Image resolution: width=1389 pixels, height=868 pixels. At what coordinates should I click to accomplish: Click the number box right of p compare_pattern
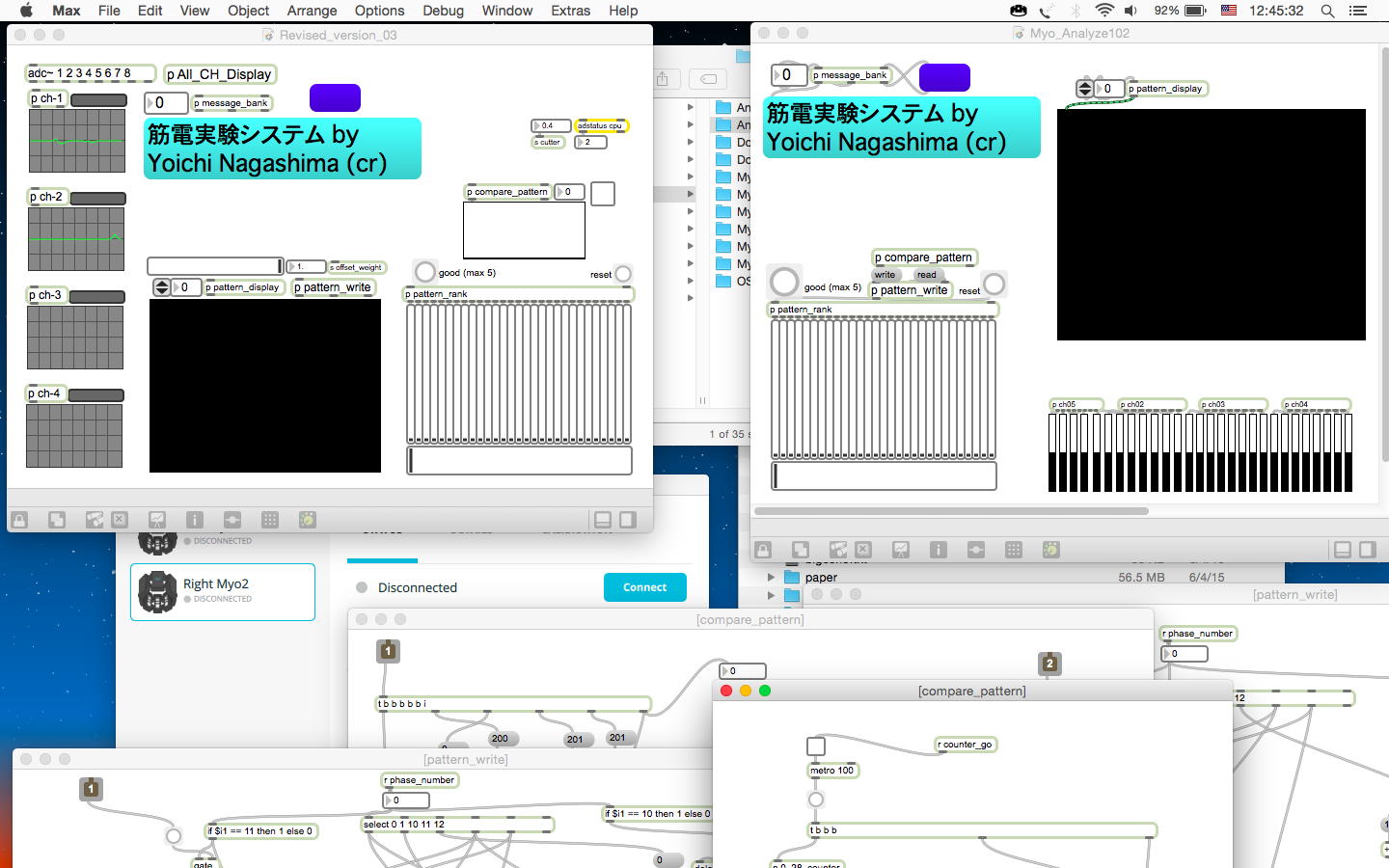coord(570,192)
